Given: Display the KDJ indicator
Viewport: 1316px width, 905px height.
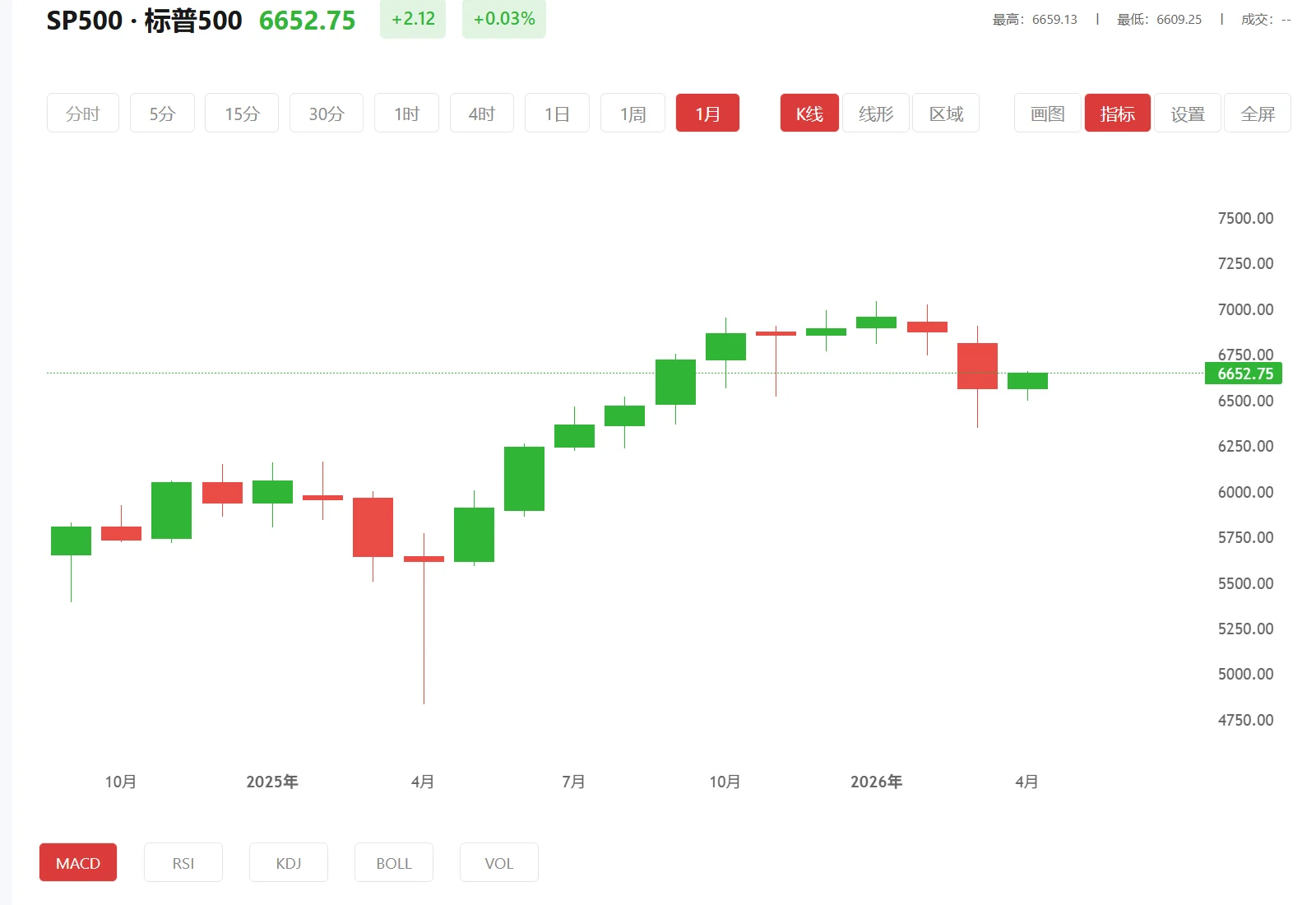Looking at the screenshot, I should point(288,862).
